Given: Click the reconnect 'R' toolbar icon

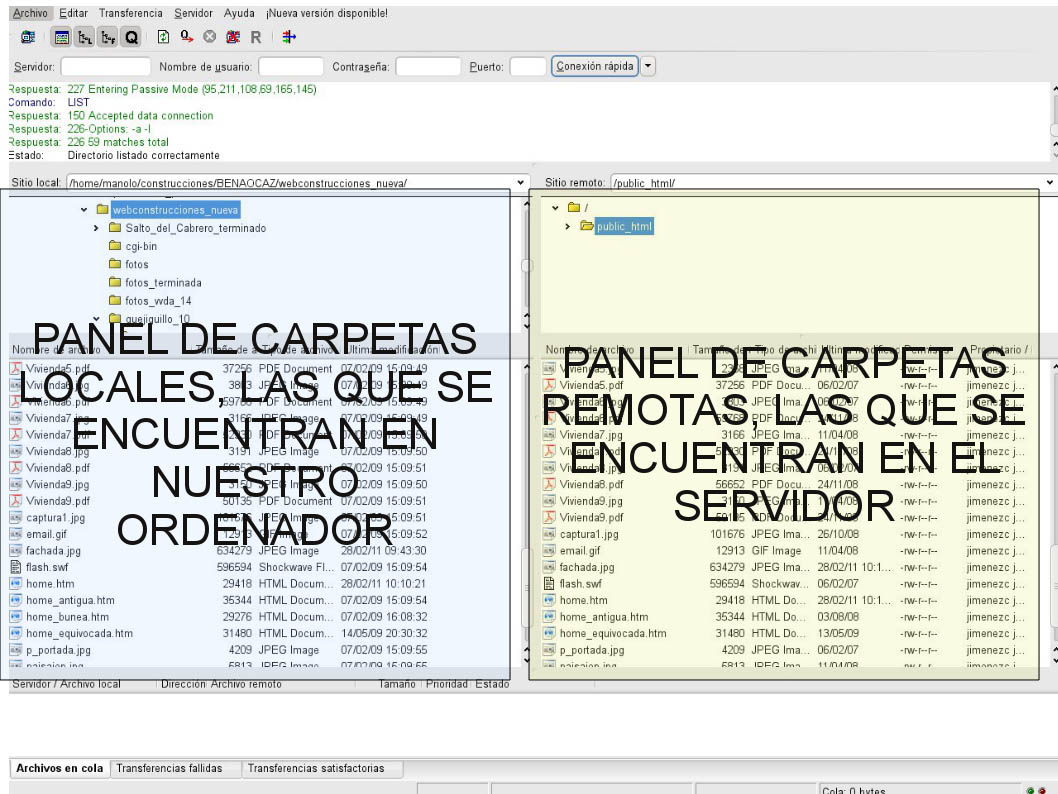Looking at the screenshot, I should [256, 37].
